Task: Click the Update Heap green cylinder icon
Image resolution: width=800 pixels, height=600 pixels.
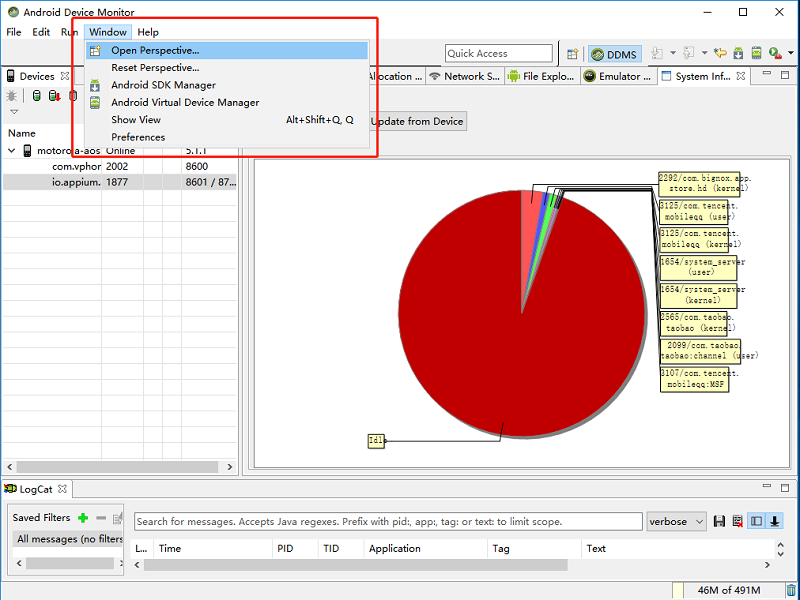Action: click(36, 95)
